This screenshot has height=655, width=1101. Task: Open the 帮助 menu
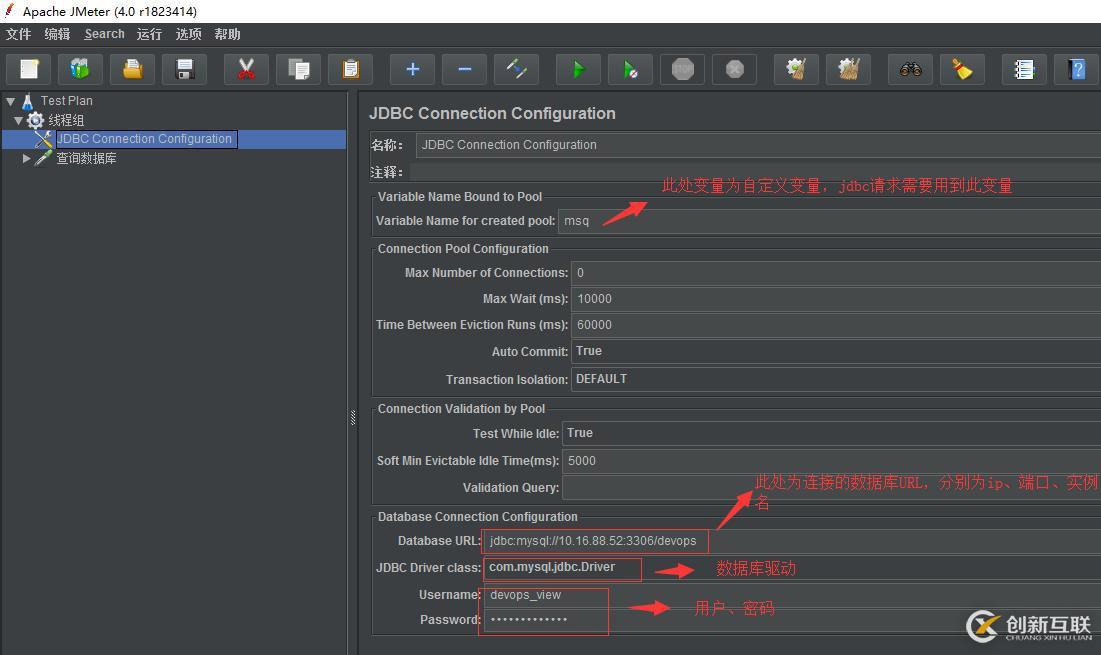coord(228,34)
